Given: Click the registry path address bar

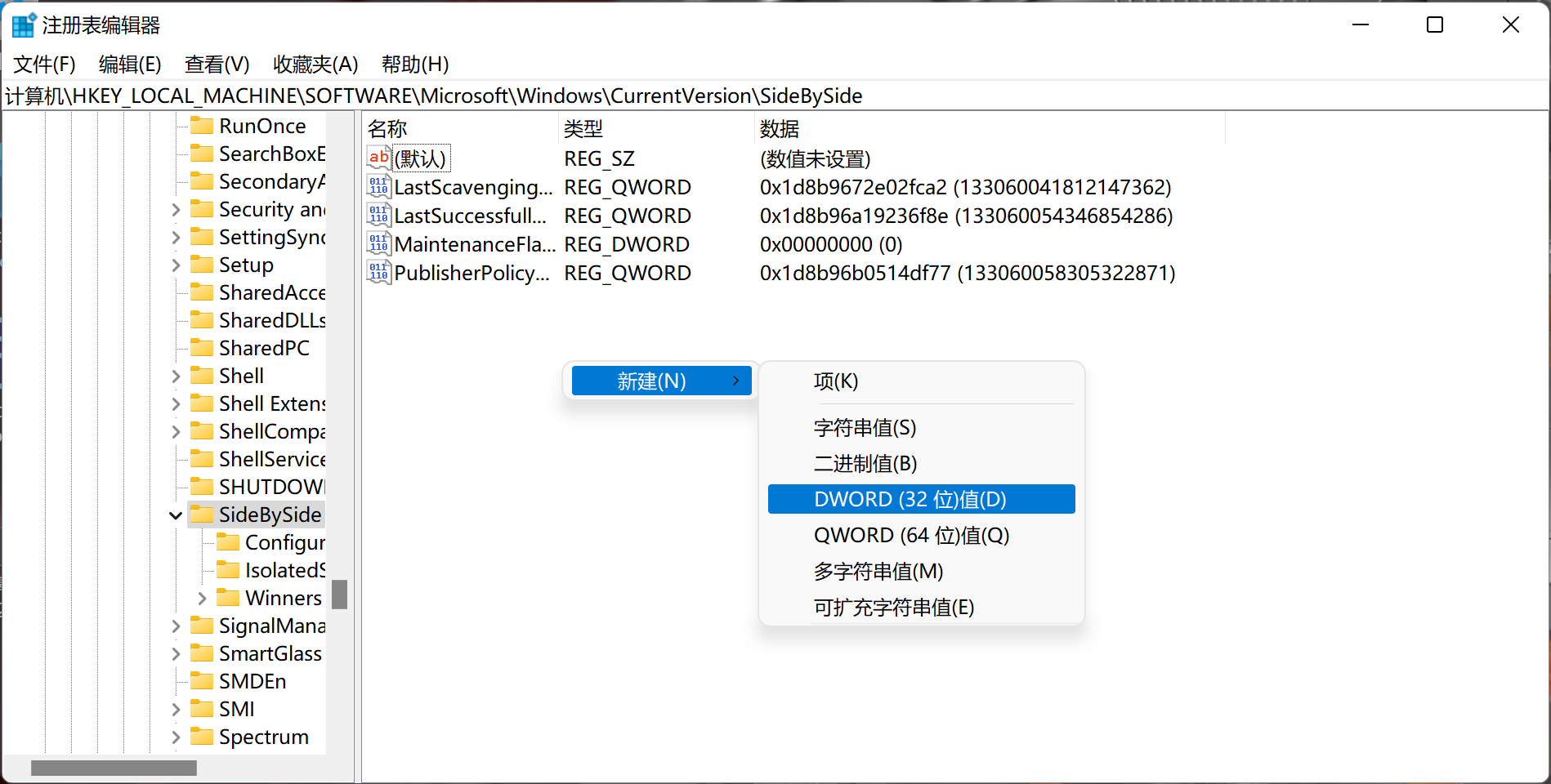Looking at the screenshot, I should pos(775,96).
